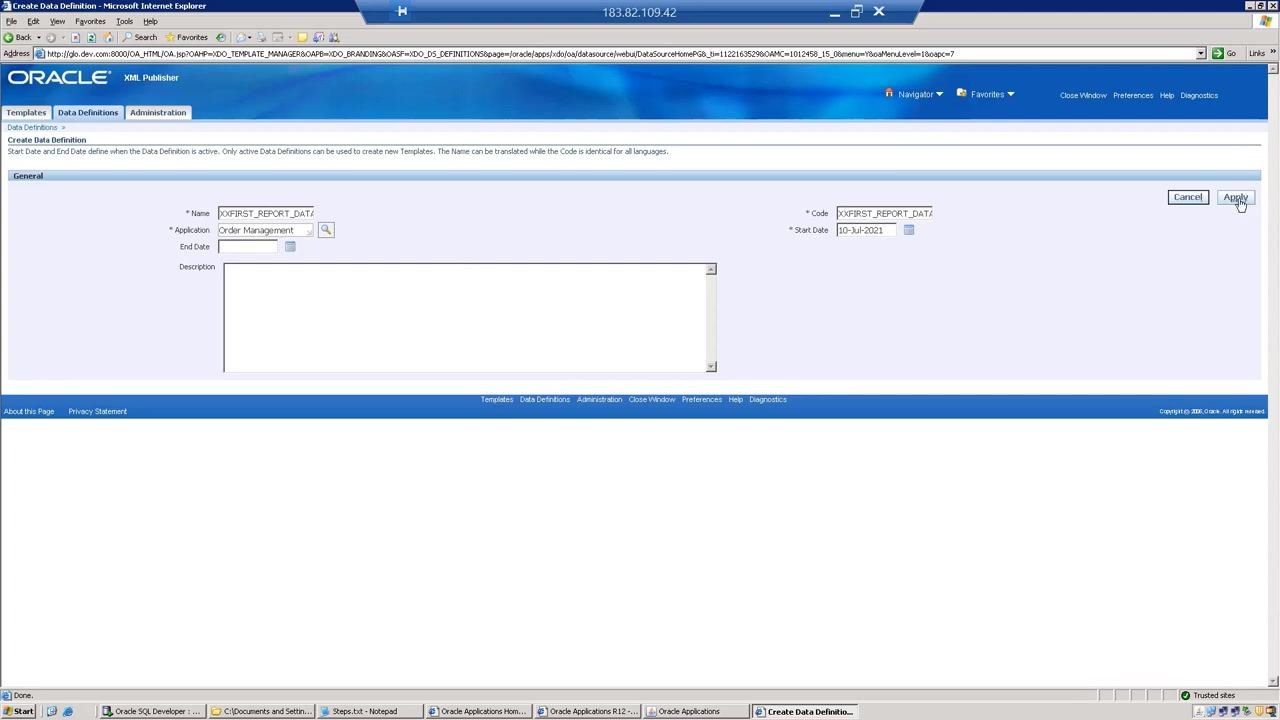The height and width of the screenshot is (720, 1280).
Task: Open the Diagnostics header link
Action: coord(1199,95)
